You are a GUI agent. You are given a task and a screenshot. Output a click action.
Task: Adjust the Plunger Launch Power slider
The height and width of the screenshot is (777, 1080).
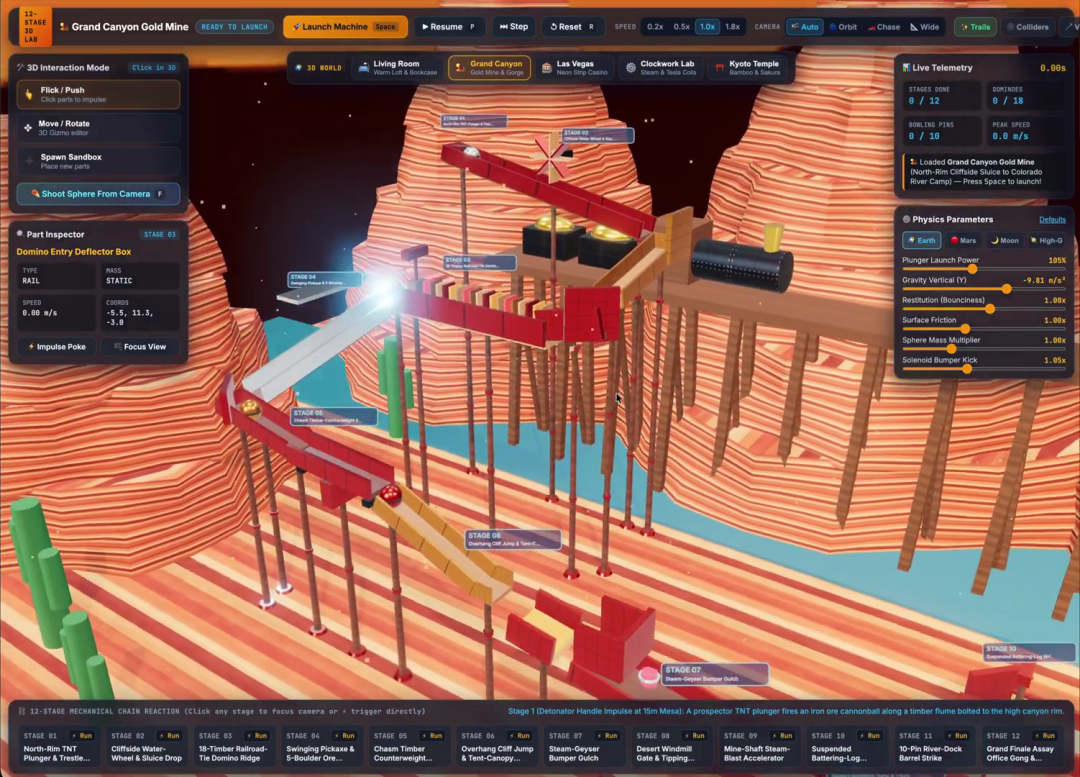click(984, 269)
